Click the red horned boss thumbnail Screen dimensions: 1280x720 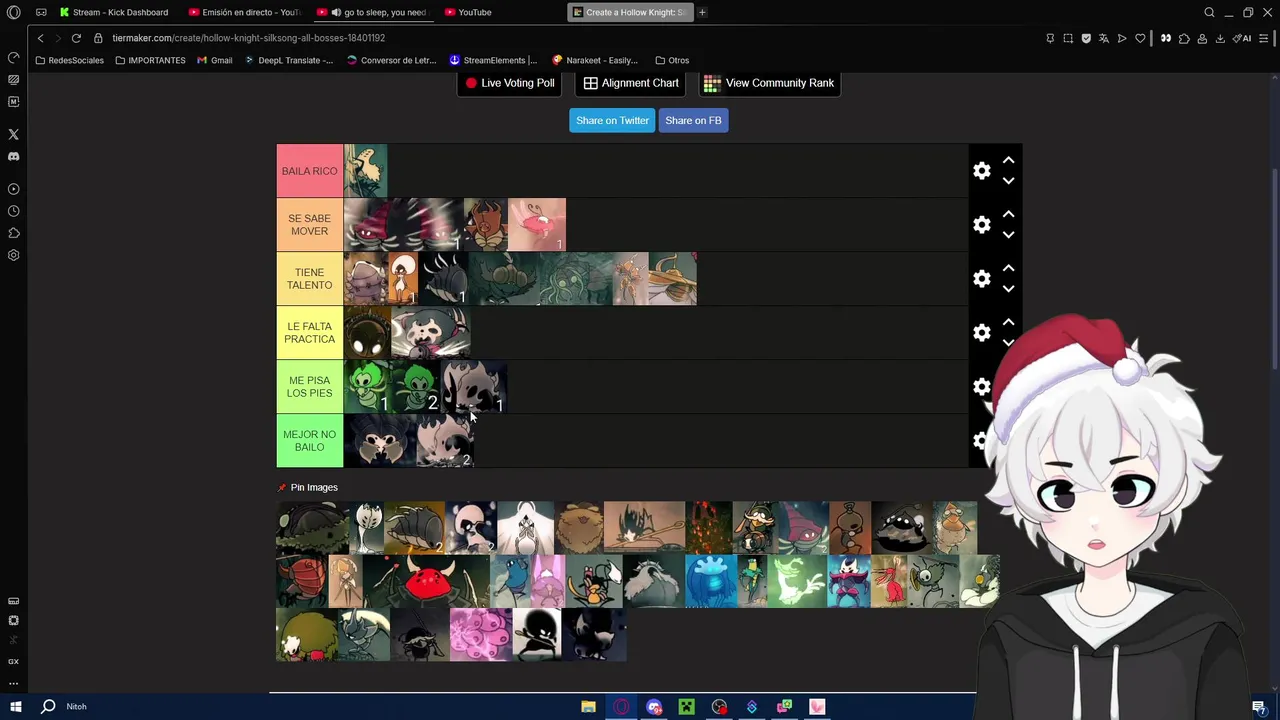tap(428, 581)
